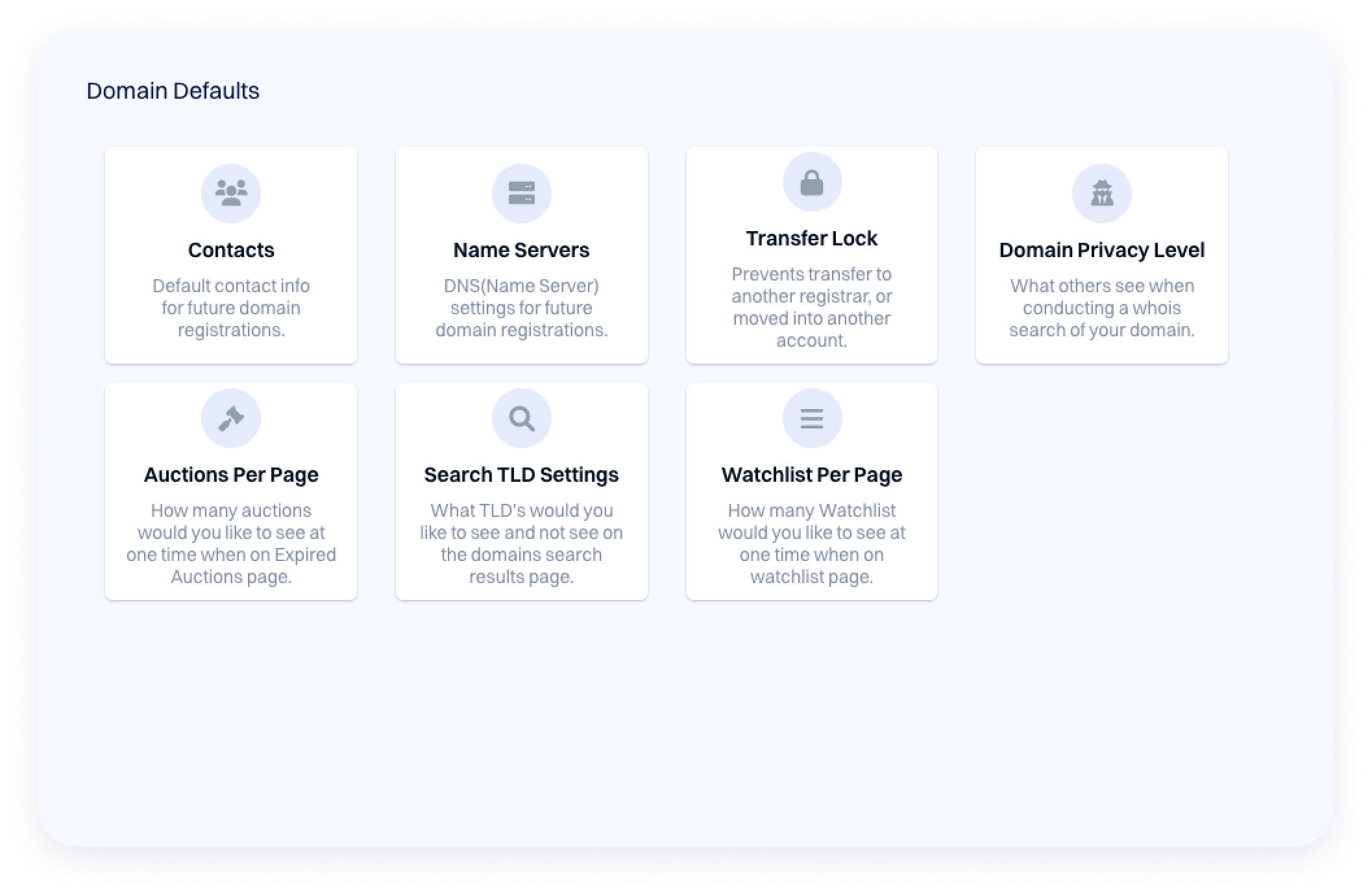This screenshot has height=896, width=1372.
Task: Select the Watchlist Per Page heading
Action: pos(811,475)
